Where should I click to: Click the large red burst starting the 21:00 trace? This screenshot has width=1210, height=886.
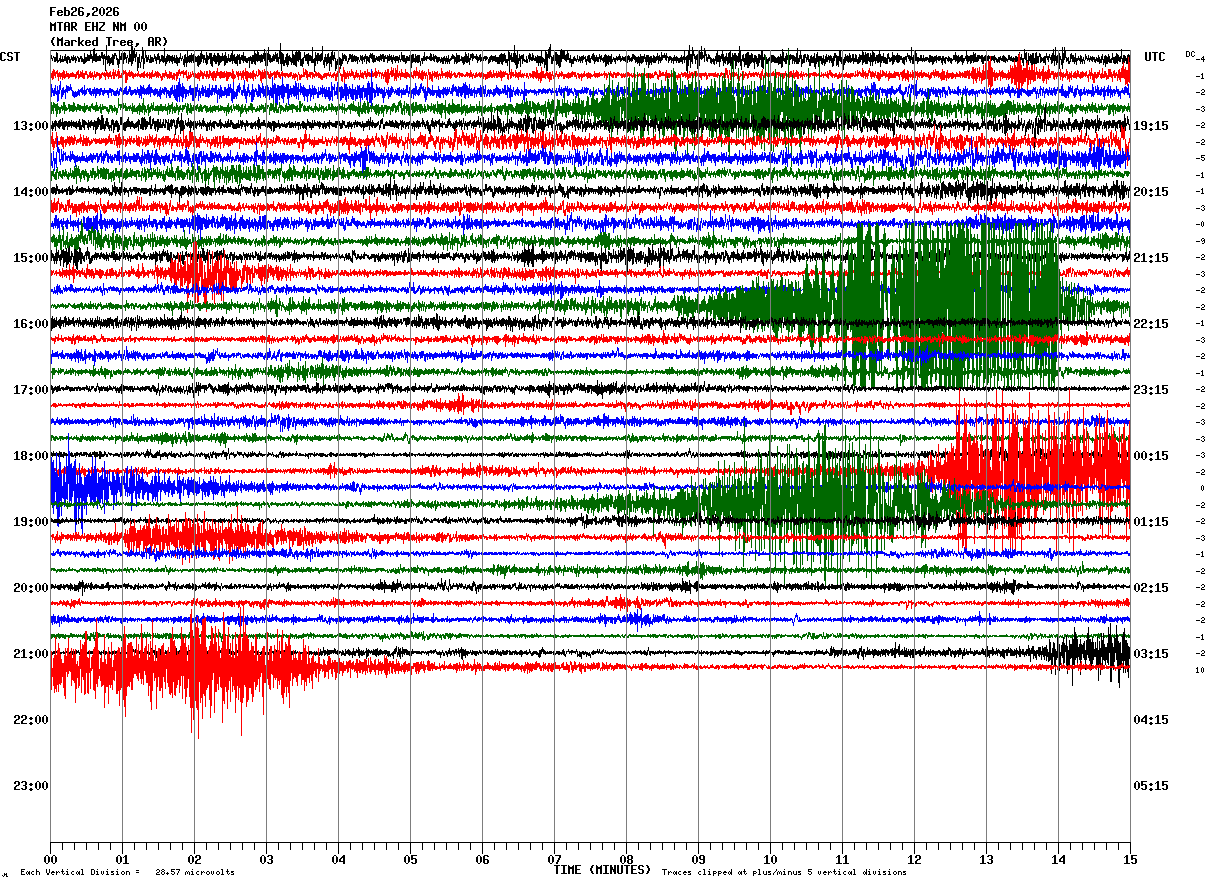pyautogui.click(x=190, y=668)
